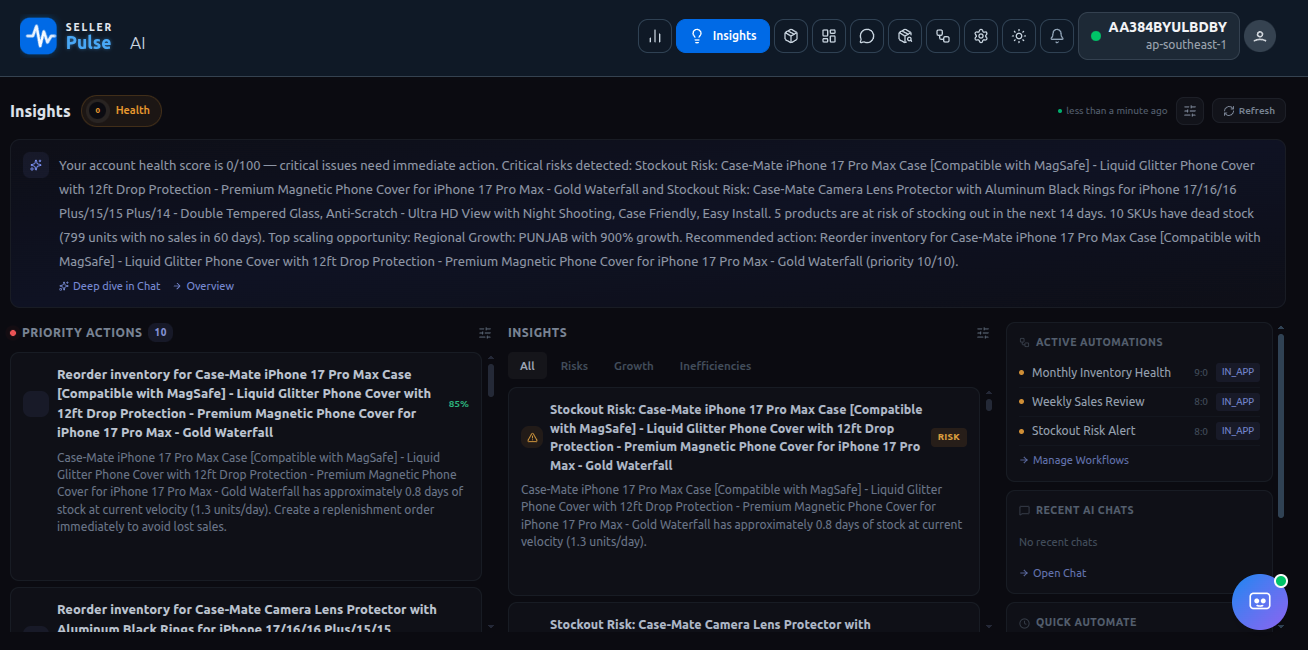The image size is (1308, 650).
Task: Open the Stockout Risk Gold Waterfall insight title
Action: coord(736,437)
